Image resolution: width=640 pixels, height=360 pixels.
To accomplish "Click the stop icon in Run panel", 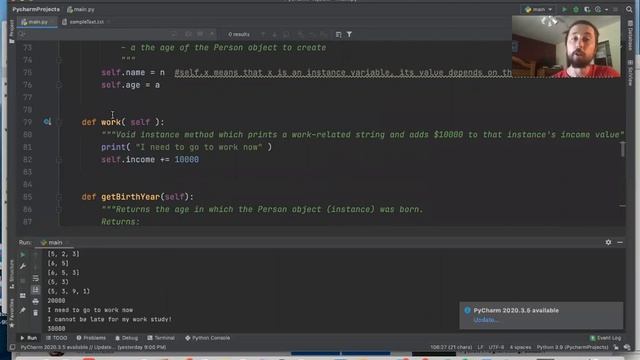I will point(23,281).
